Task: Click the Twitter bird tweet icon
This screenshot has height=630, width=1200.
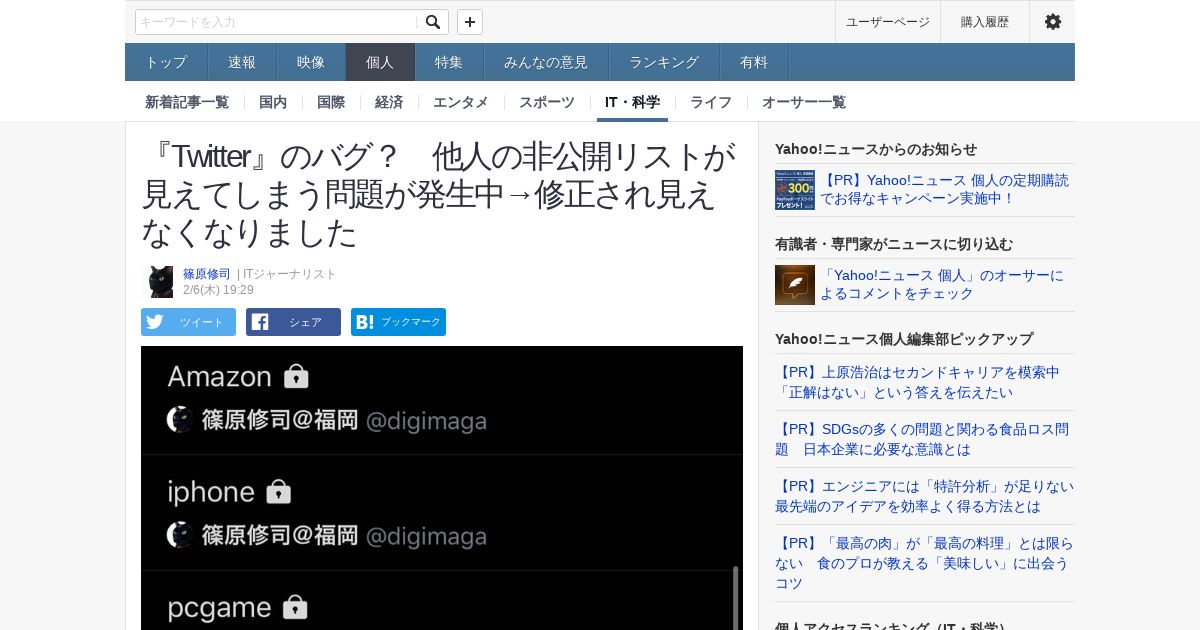Action: click(x=154, y=322)
